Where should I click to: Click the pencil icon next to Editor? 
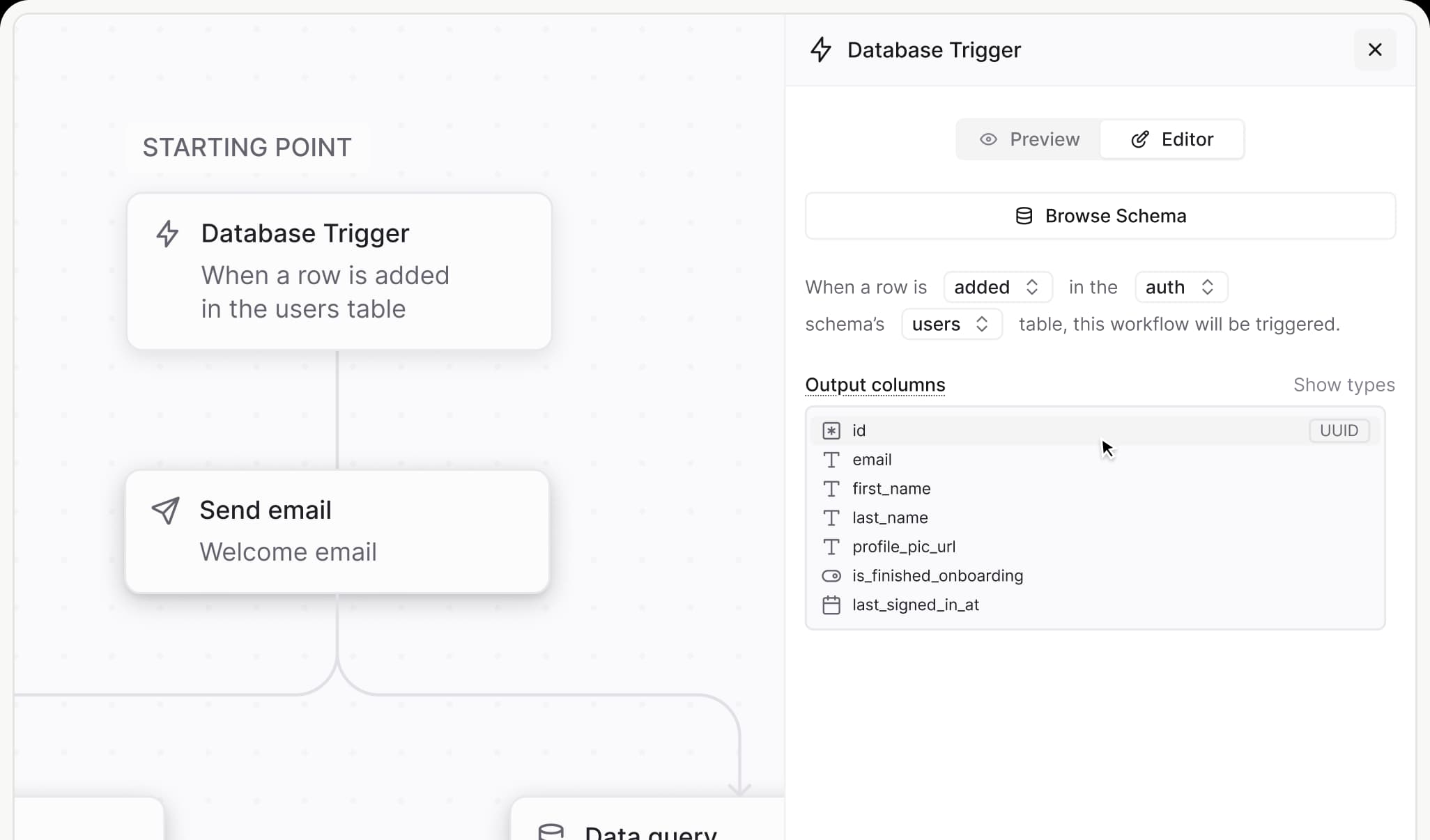1139,139
